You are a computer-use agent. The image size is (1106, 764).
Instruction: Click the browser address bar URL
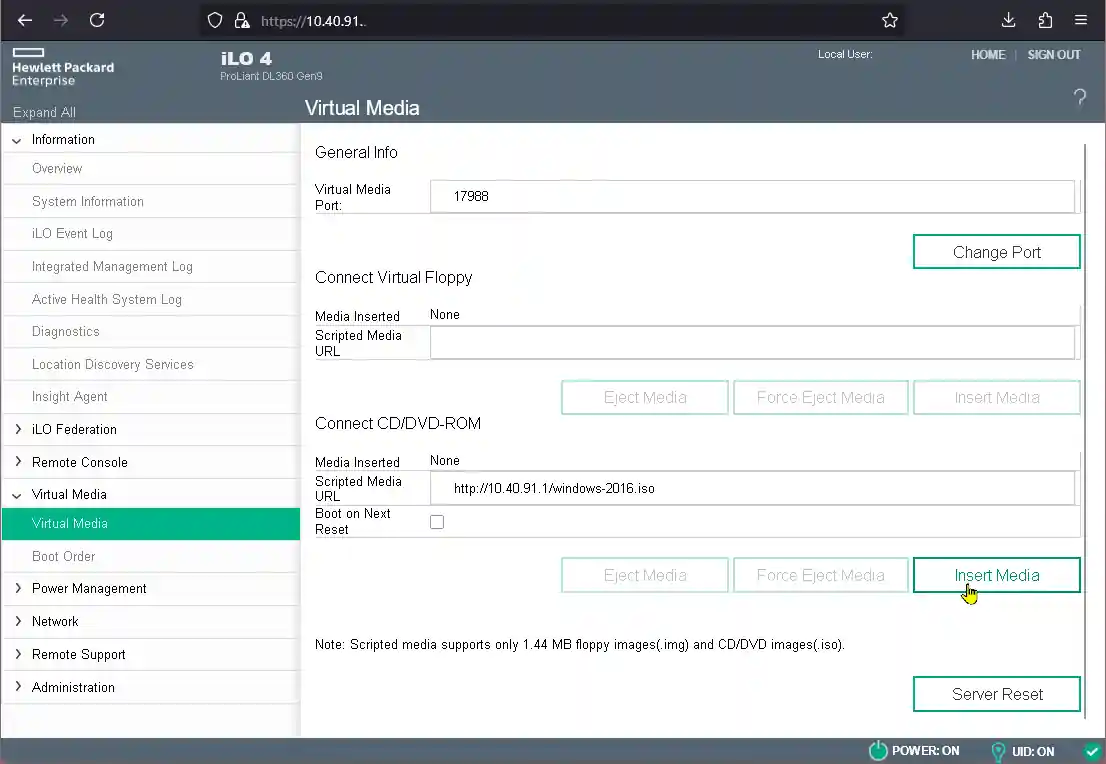[313, 21]
